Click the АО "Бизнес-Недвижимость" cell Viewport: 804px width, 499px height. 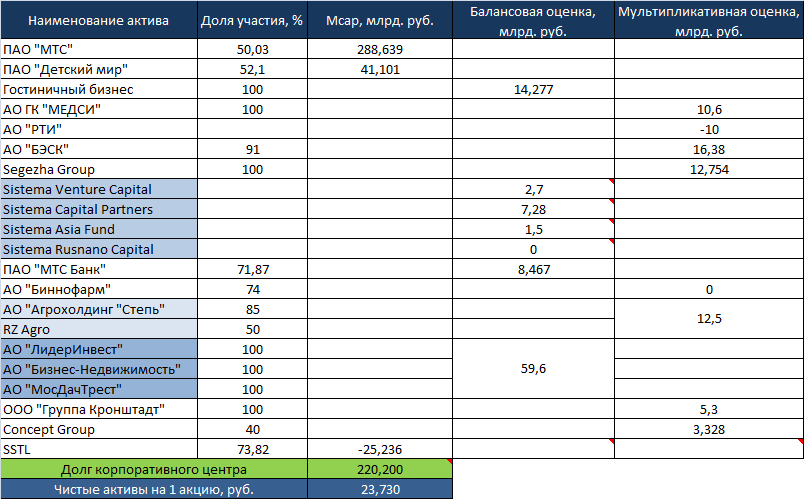(98, 369)
